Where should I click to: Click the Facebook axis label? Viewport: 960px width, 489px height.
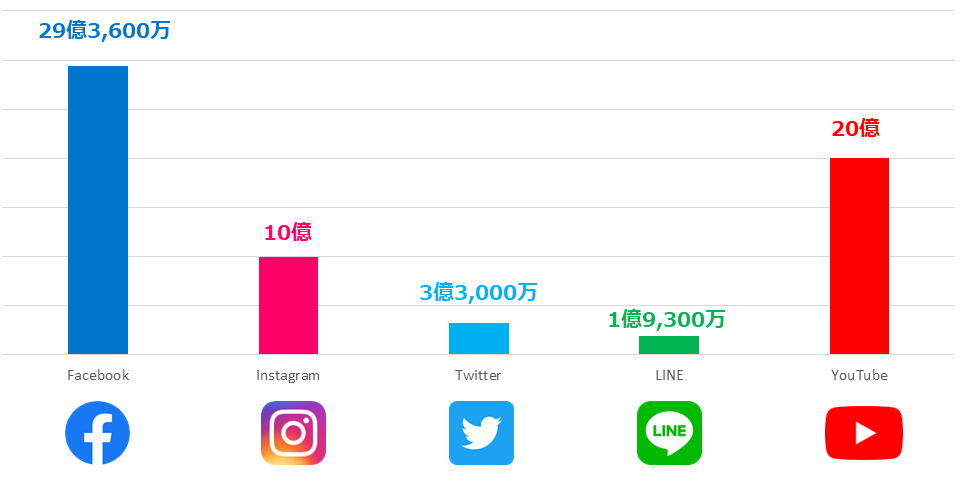98,376
